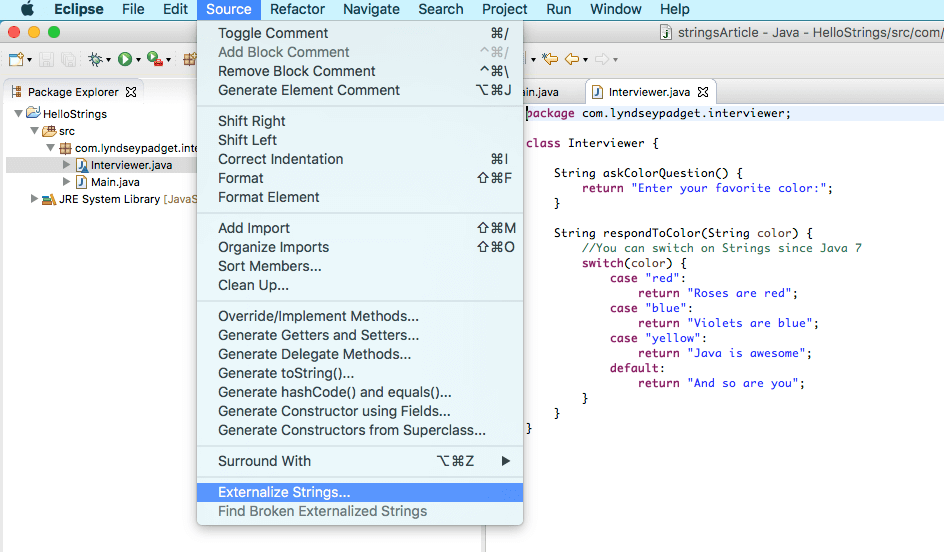Screen dimensions: 944x552
Task: Choose Shift Right menu entry
Action: pyautogui.click(x=360, y=121)
